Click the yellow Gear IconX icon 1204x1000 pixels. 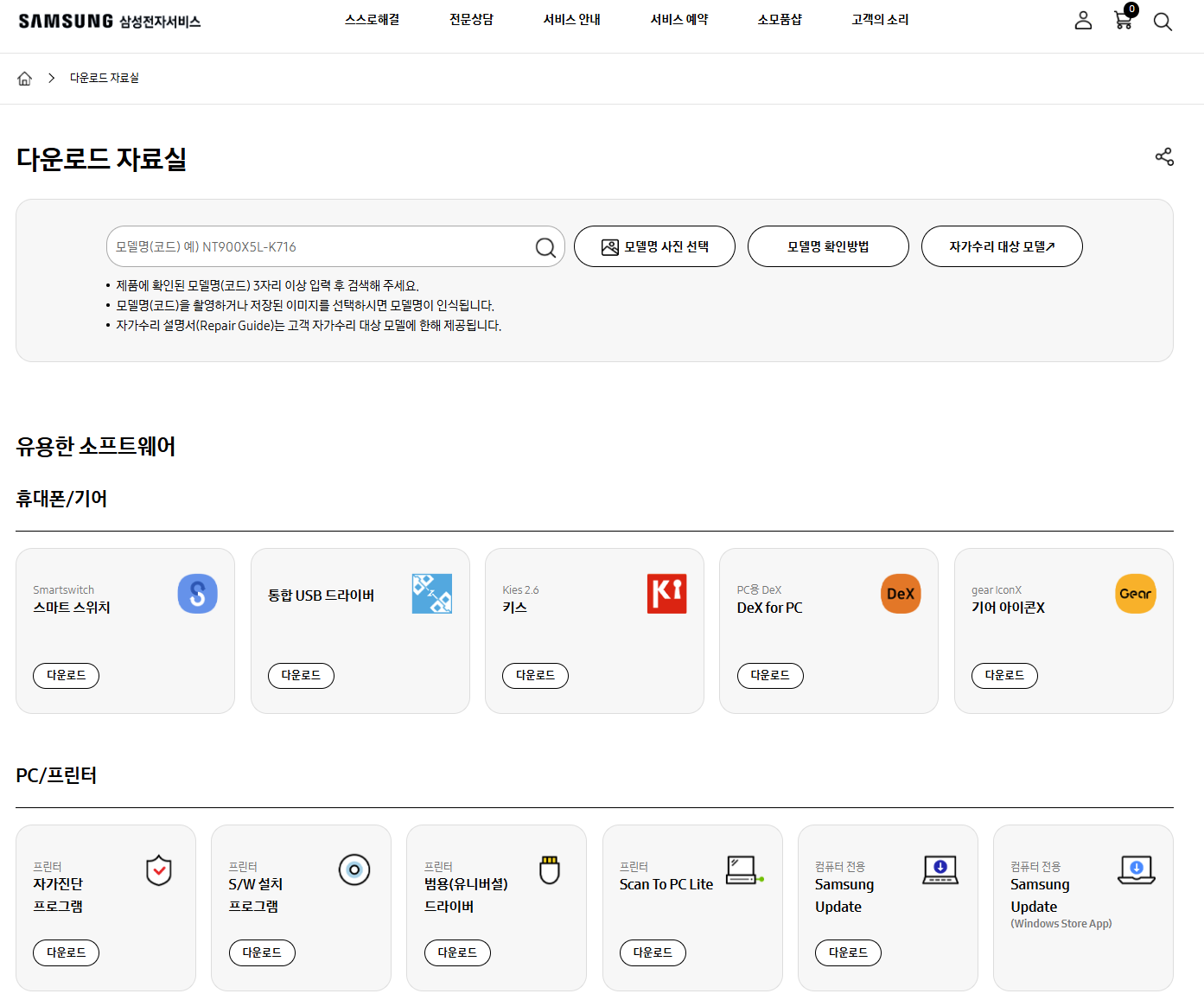point(1135,594)
